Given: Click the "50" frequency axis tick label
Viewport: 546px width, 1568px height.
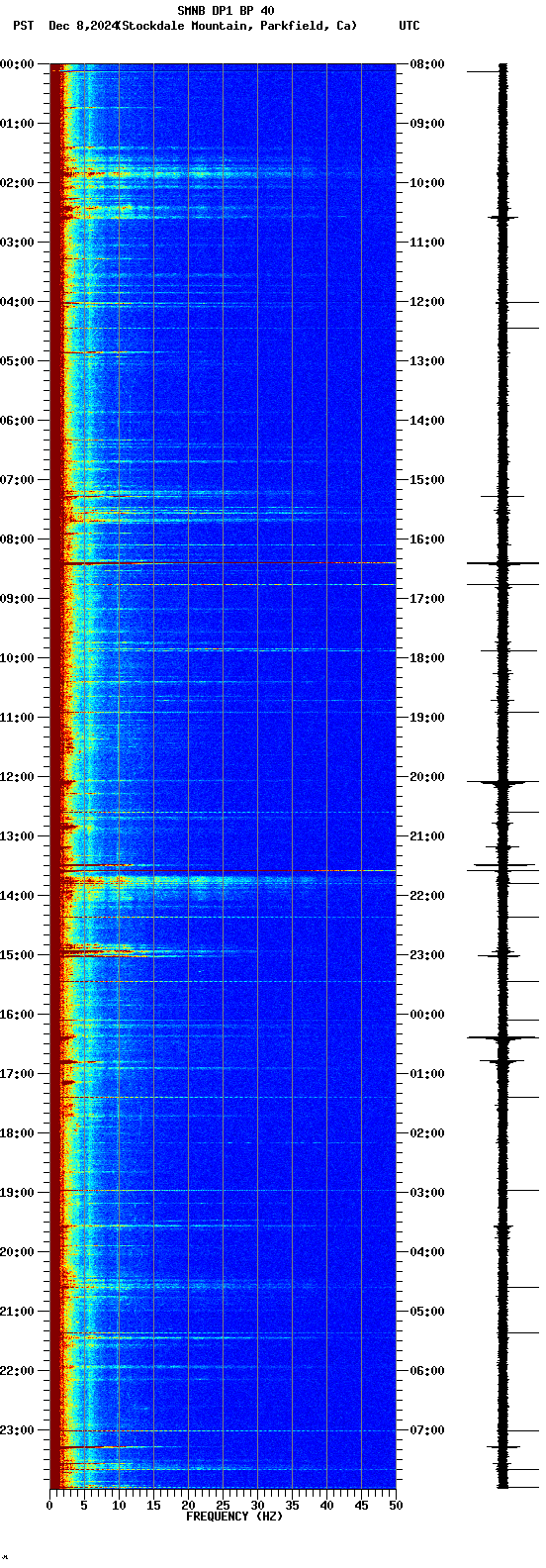Looking at the screenshot, I should (x=396, y=1506).
